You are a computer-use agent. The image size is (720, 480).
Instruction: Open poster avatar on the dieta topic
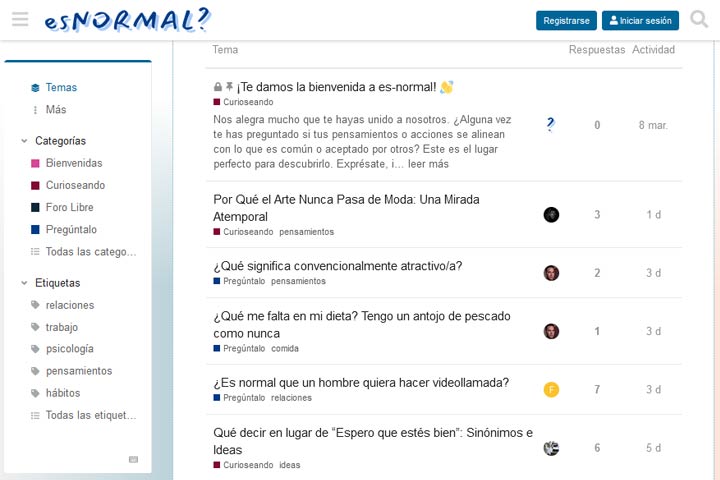point(551,331)
